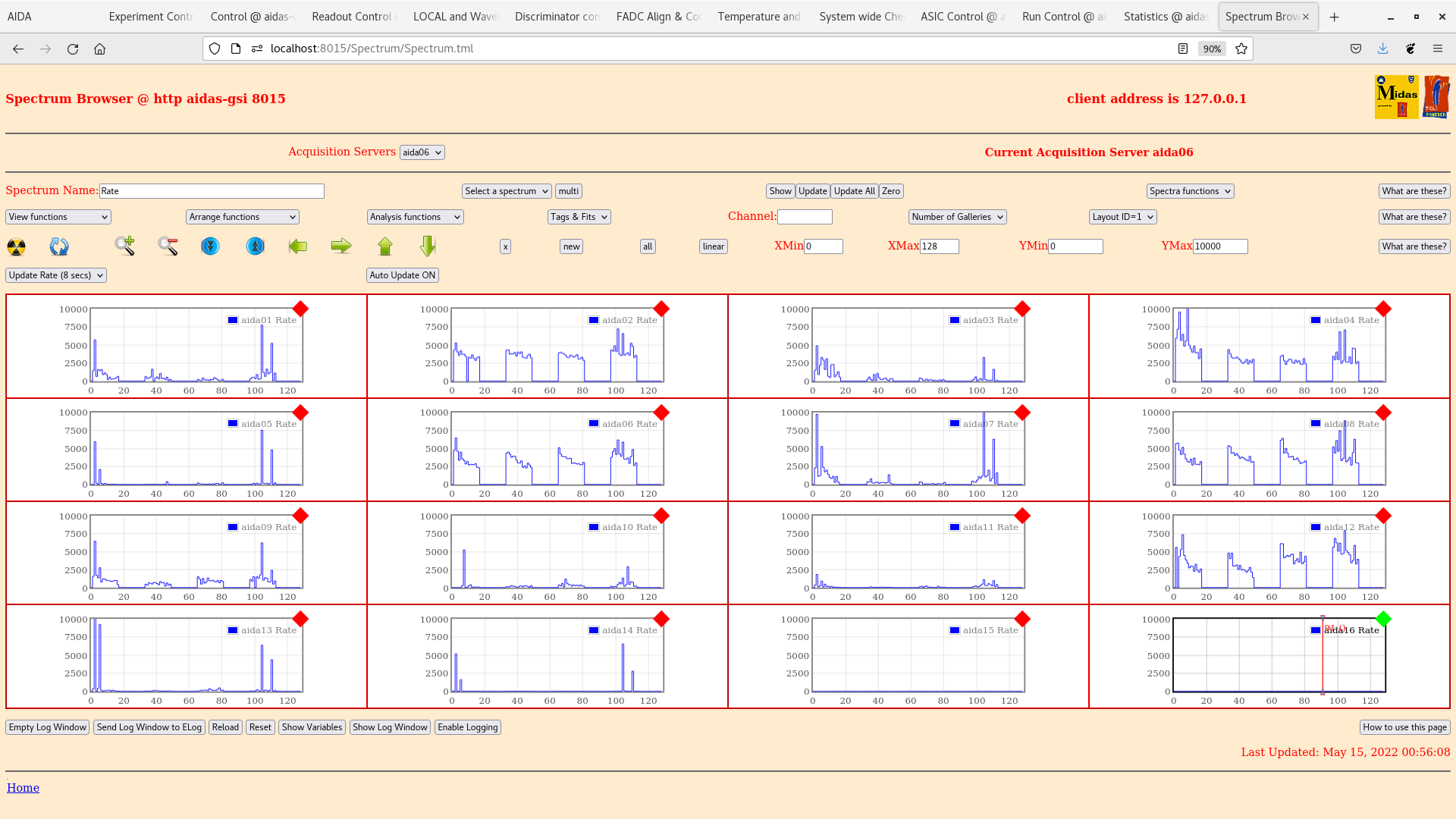Toggle the Auto Update ON button
The height and width of the screenshot is (819, 1456).
click(403, 275)
